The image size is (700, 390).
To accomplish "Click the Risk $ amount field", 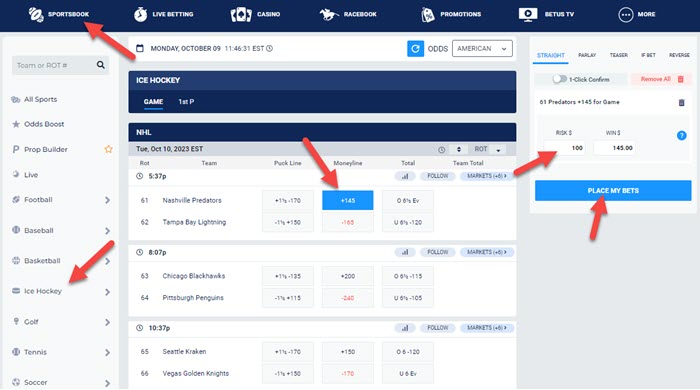I will point(565,148).
